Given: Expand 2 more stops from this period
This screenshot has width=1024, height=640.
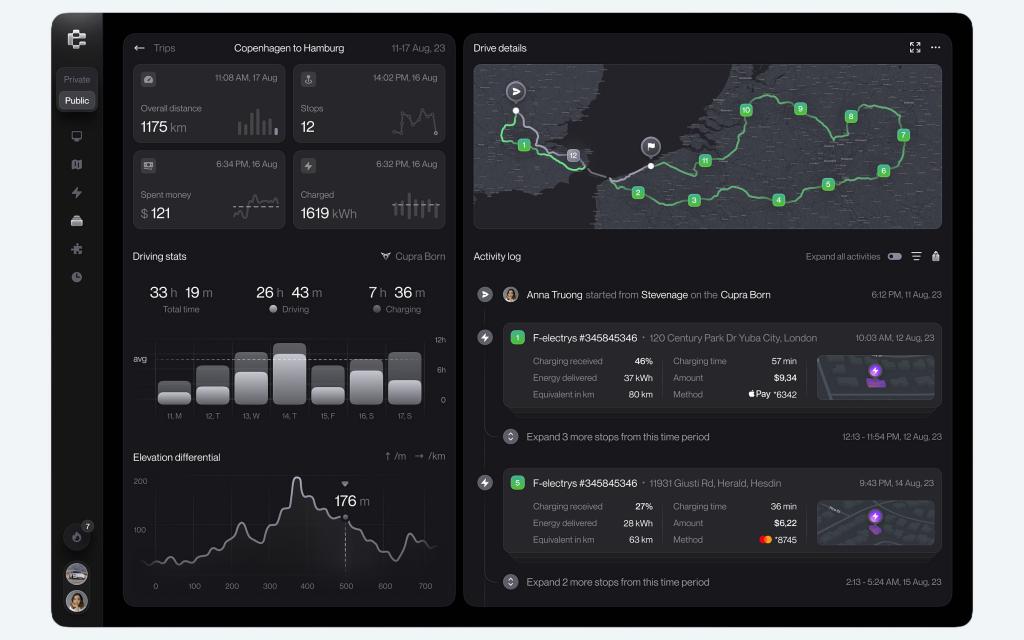Looking at the screenshot, I should coord(618,582).
